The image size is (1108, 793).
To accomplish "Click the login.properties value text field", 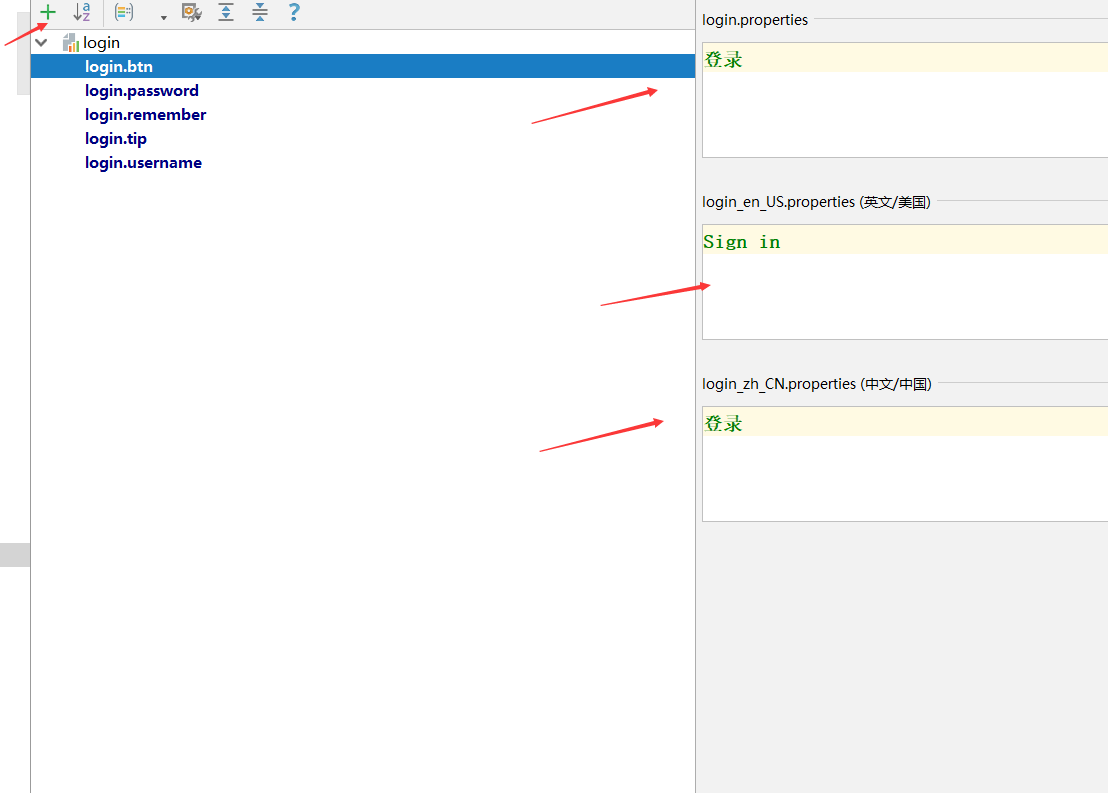I will pos(904,100).
